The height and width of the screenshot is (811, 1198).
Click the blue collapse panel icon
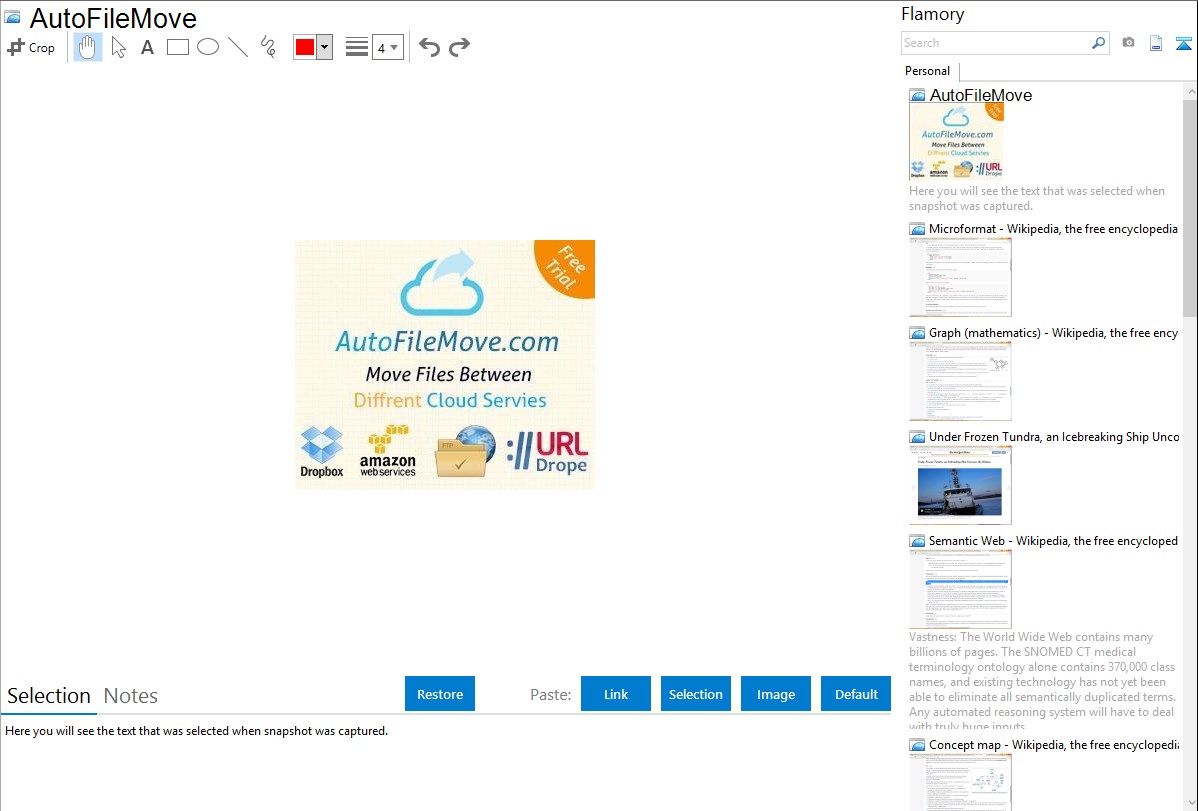pyautogui.click(x=1183, y=43)
